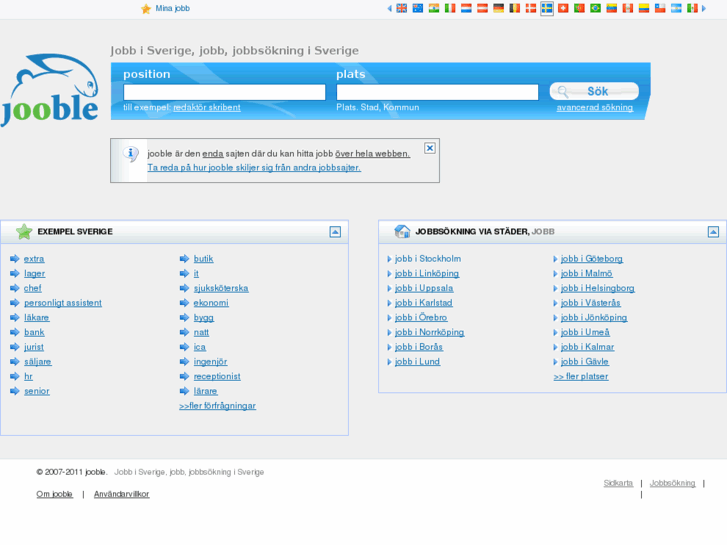
Task: Choose the India flag icon
Action: click(434, 8)
